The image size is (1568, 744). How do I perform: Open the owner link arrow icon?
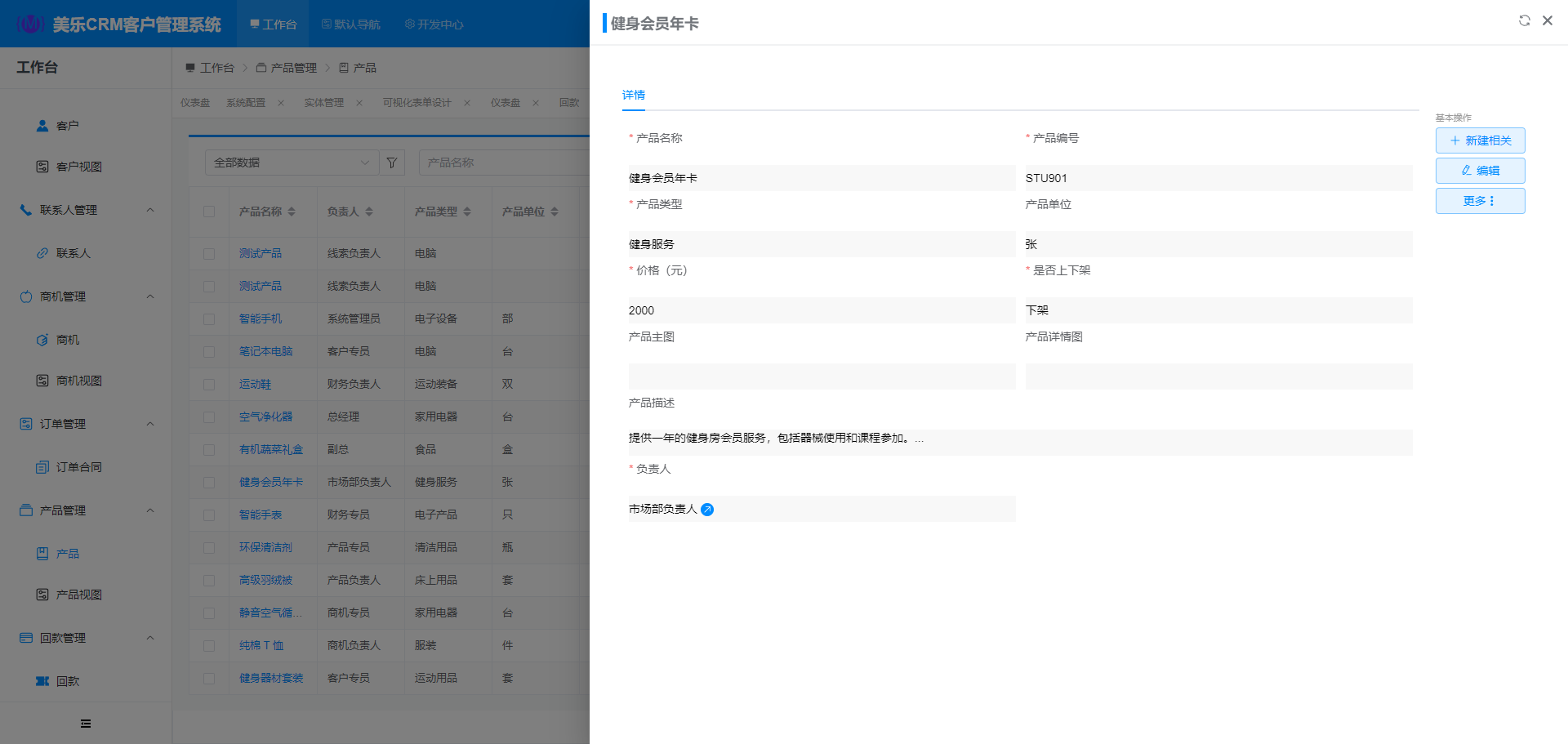(x=707, y=510)
